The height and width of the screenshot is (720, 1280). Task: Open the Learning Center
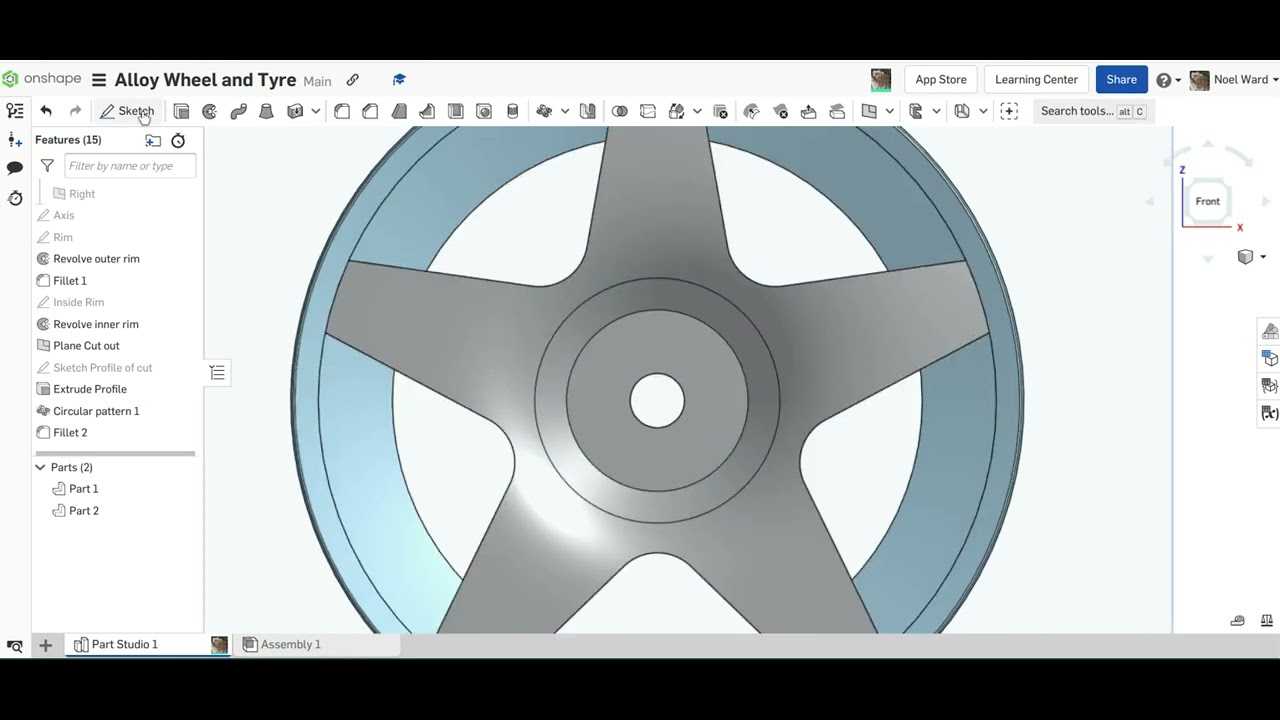(1036, 80)
